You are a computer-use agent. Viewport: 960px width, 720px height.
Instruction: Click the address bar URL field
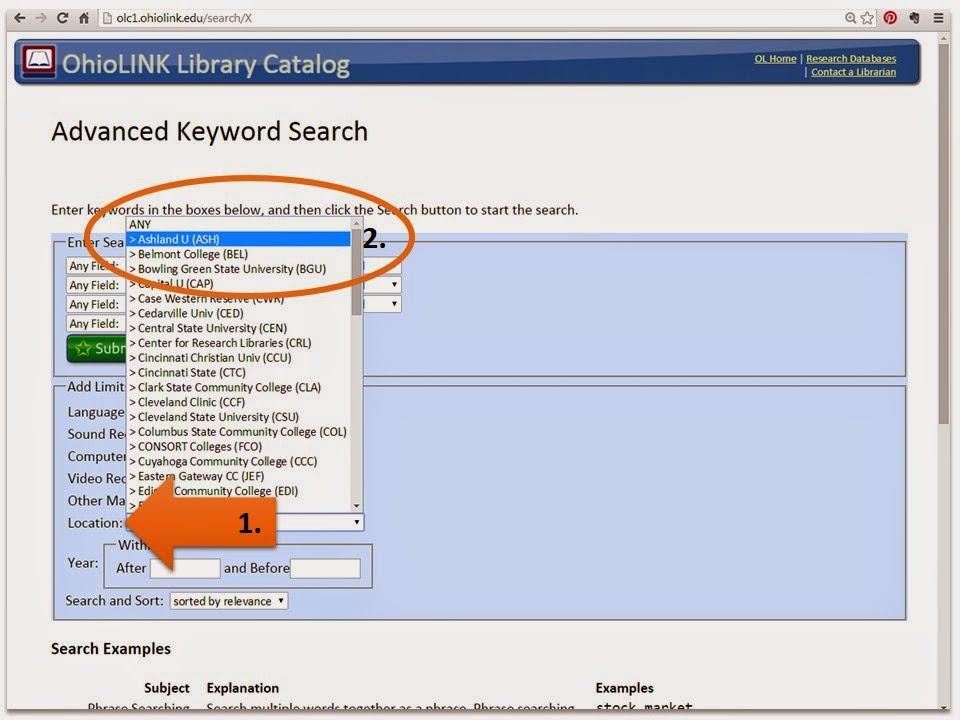(471, 18)
